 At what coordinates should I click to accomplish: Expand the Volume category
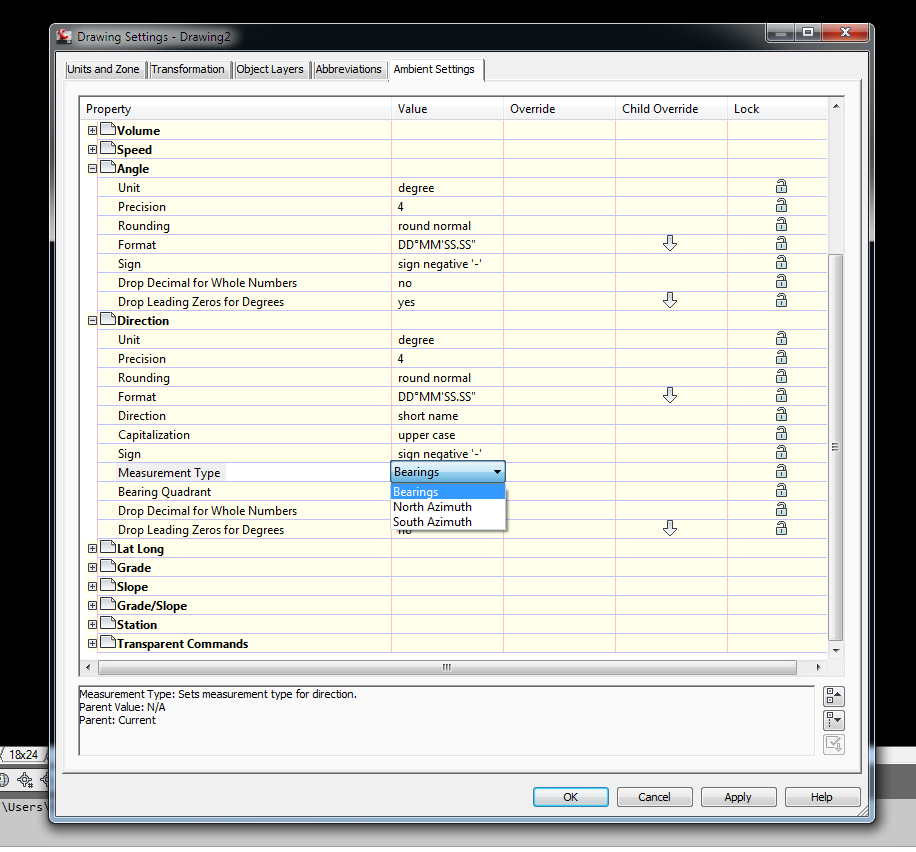[x=92, y=130]
